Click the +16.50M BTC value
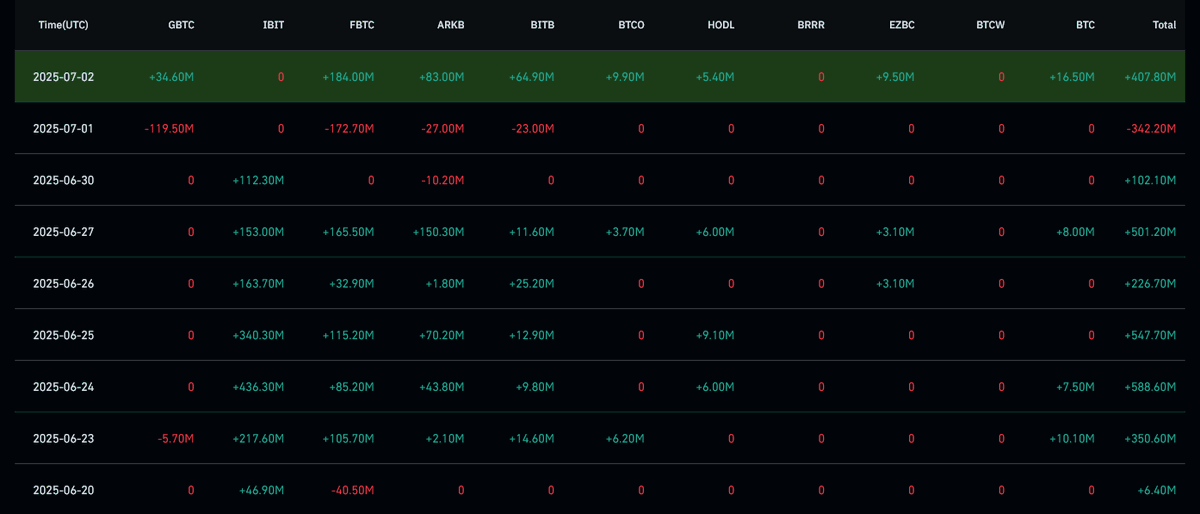The width and height of the screenshot is (1200, 514). click(1071, 77)
